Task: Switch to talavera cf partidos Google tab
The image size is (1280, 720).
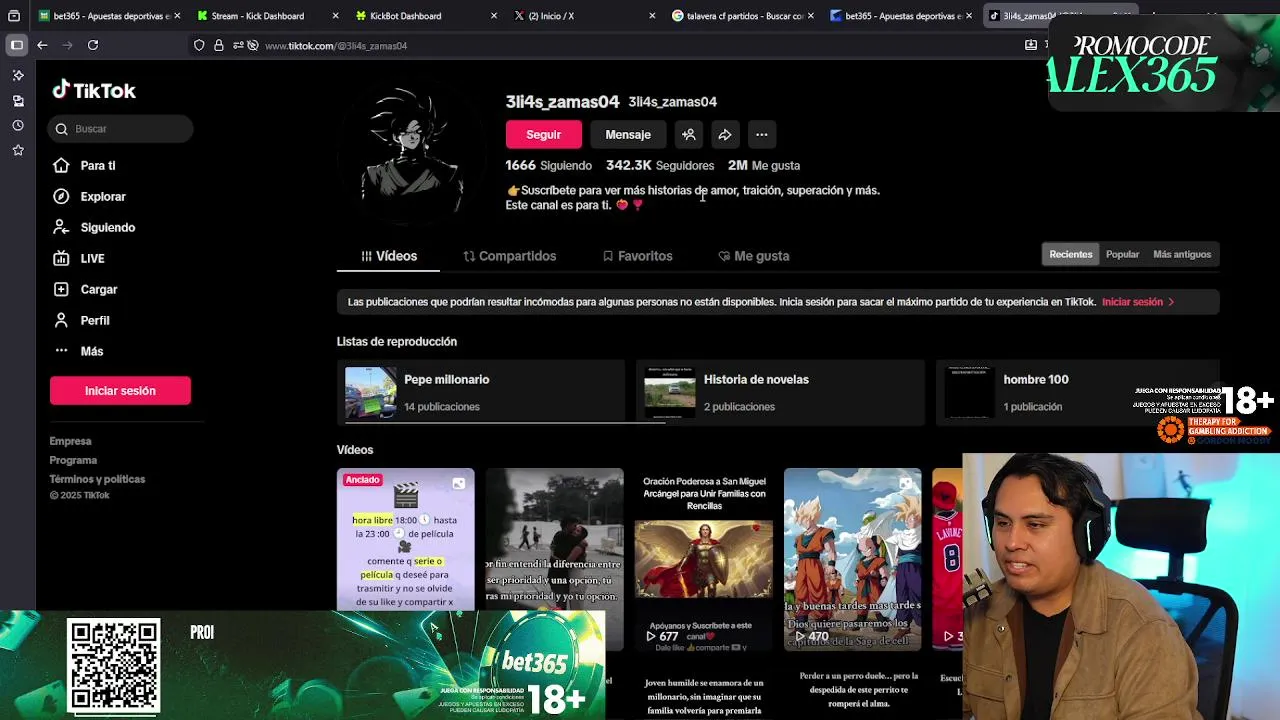Action: pyautogui.click(x=741, y=16)
